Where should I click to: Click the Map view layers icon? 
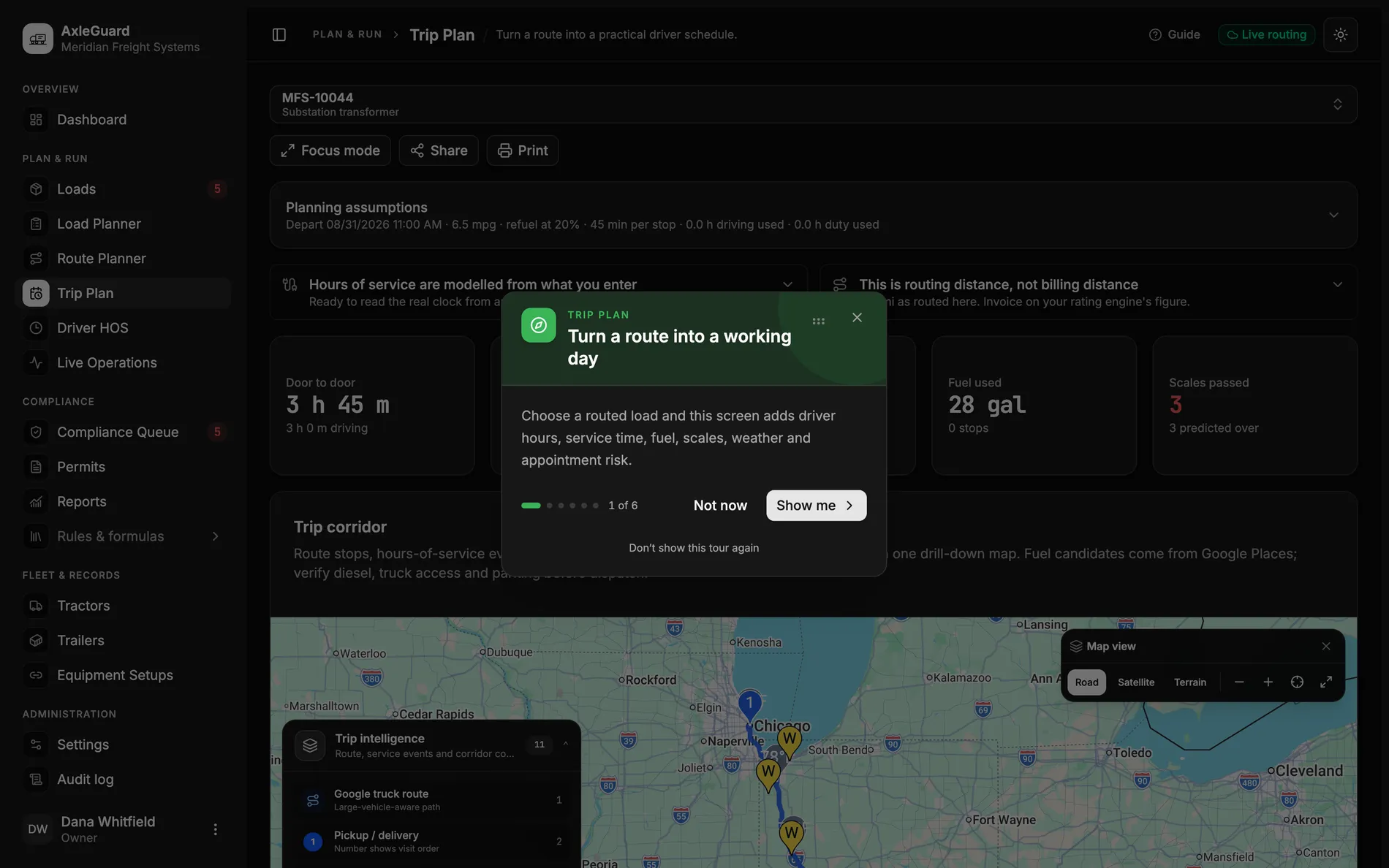[x=1076, y=646]
